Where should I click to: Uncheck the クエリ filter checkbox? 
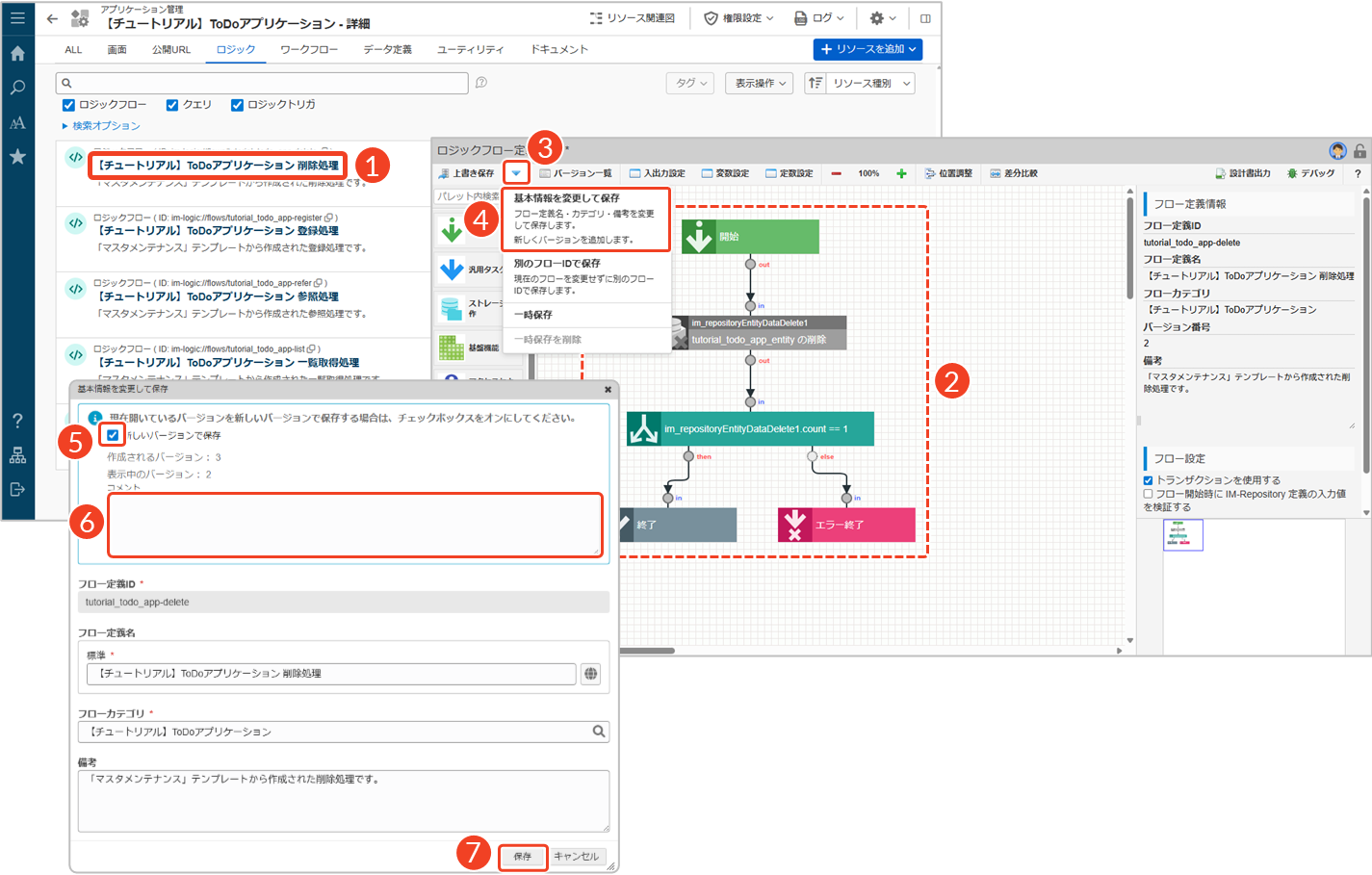click(172, 105)
